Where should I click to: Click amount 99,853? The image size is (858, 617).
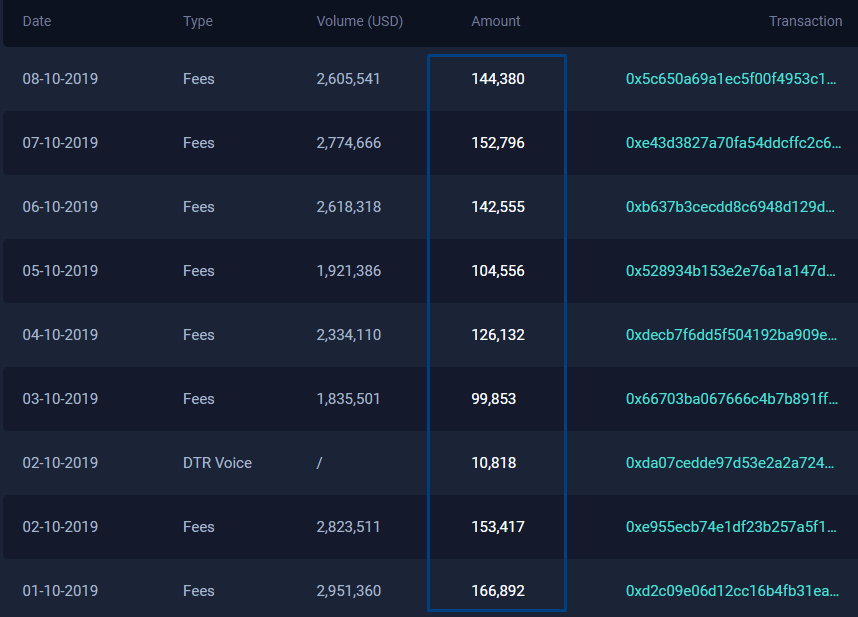(x=494, y=399)
